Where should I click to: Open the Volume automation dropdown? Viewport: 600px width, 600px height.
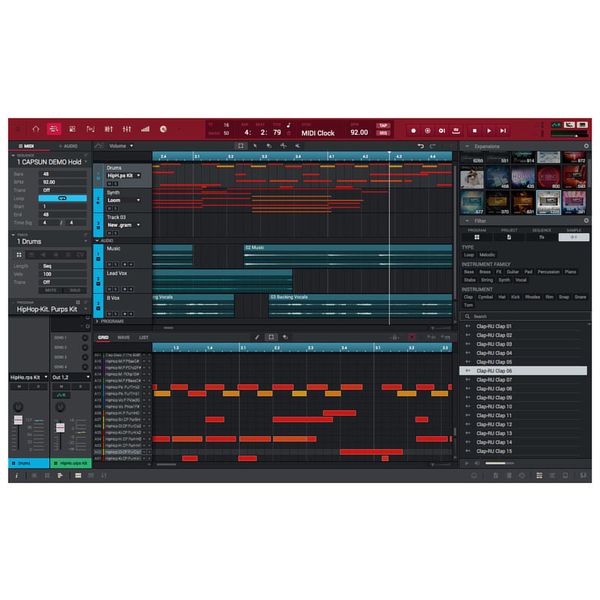pos(121,146)
